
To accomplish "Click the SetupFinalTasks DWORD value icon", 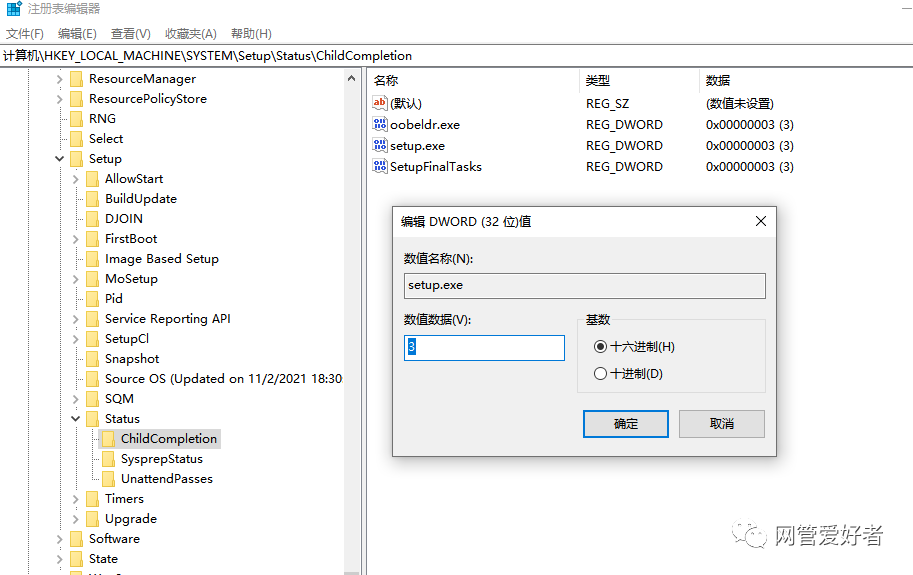I will (x=380, y=166).
